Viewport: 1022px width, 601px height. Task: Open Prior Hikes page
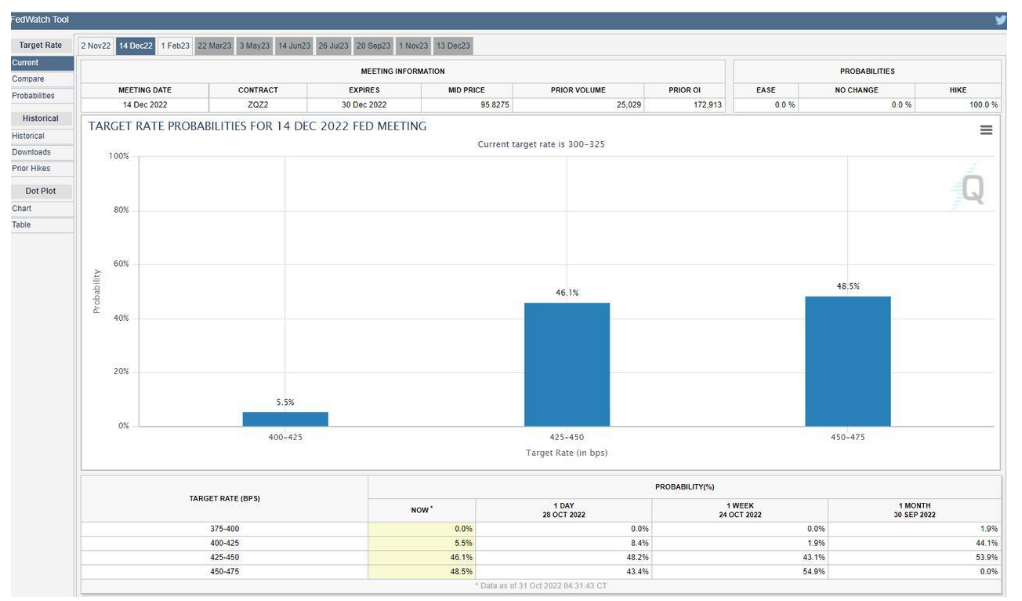coord(42,168)
